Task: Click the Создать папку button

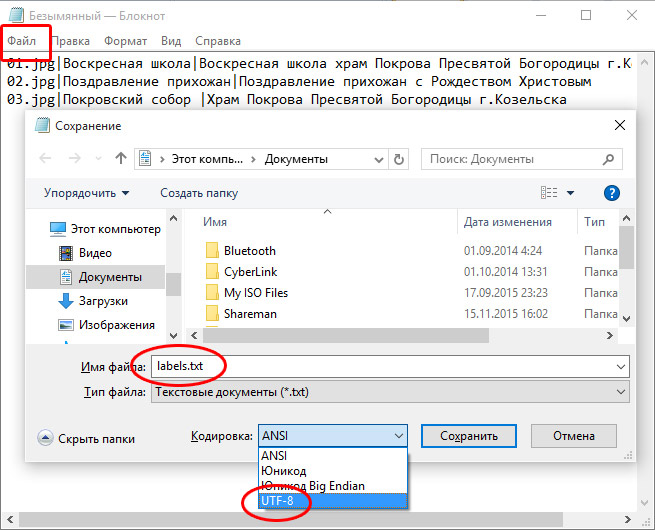Action: [199, 193]
